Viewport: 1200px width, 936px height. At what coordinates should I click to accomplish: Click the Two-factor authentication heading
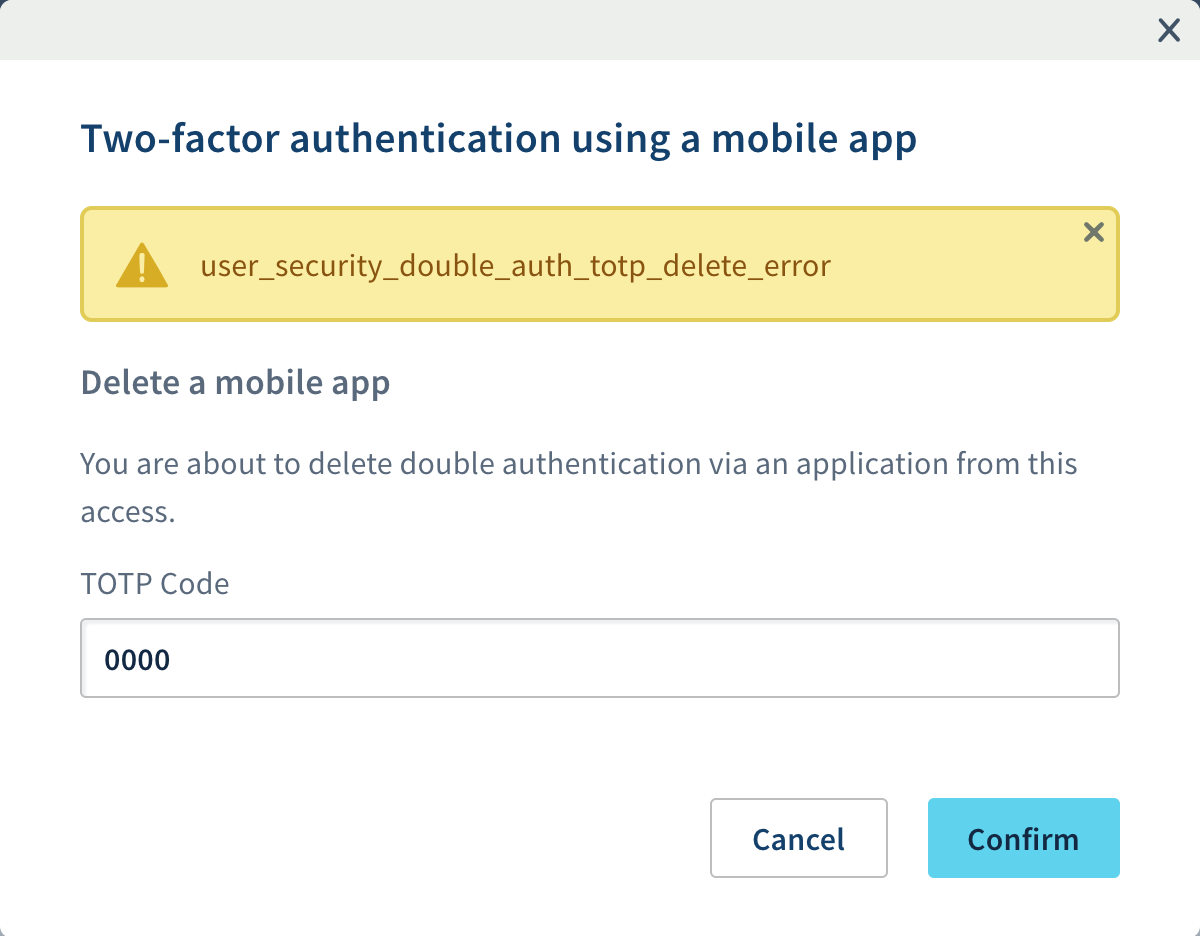coord(501,138)
